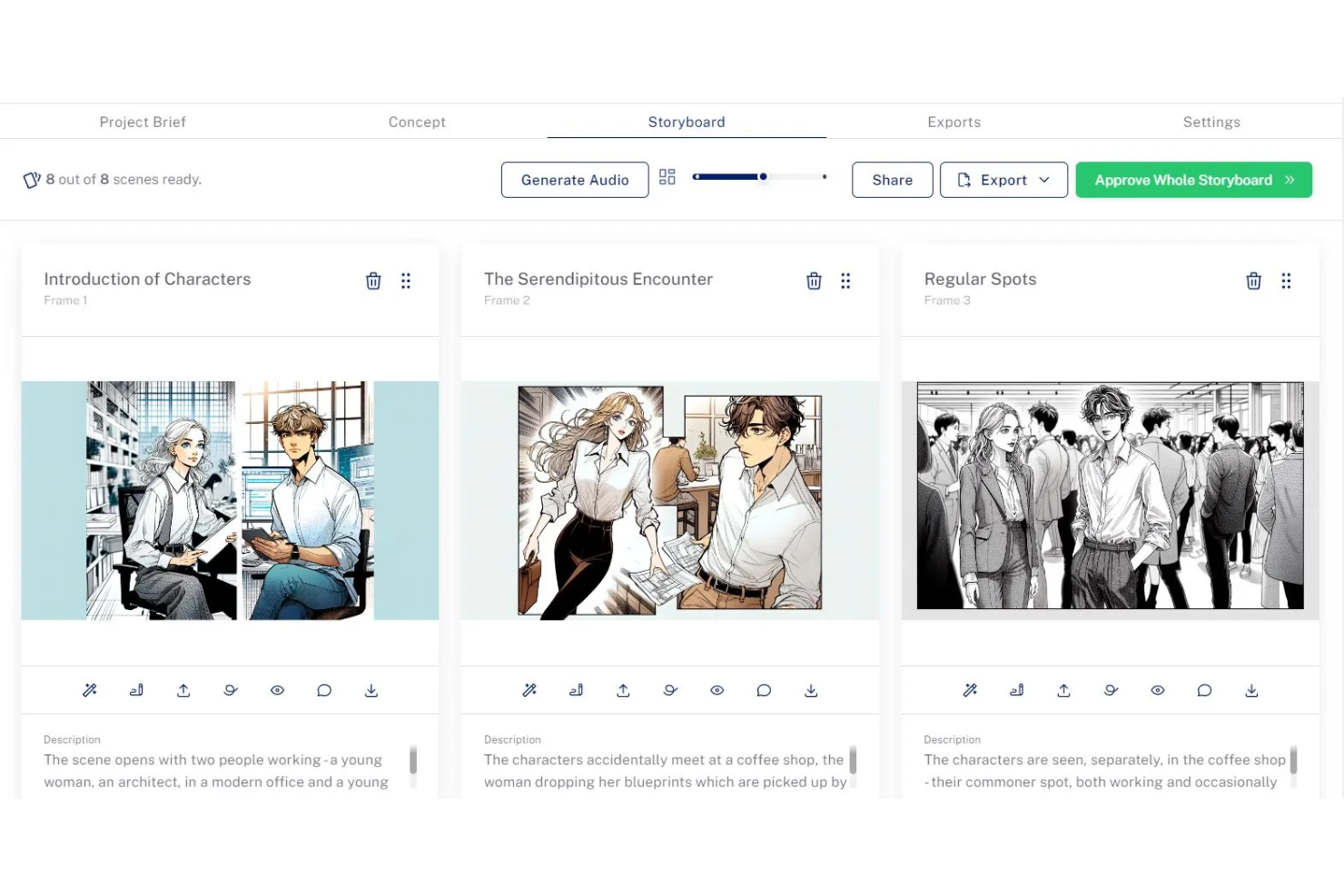
Task: Click description text starting 'The characters are seen'
Action: [1104, 771]
